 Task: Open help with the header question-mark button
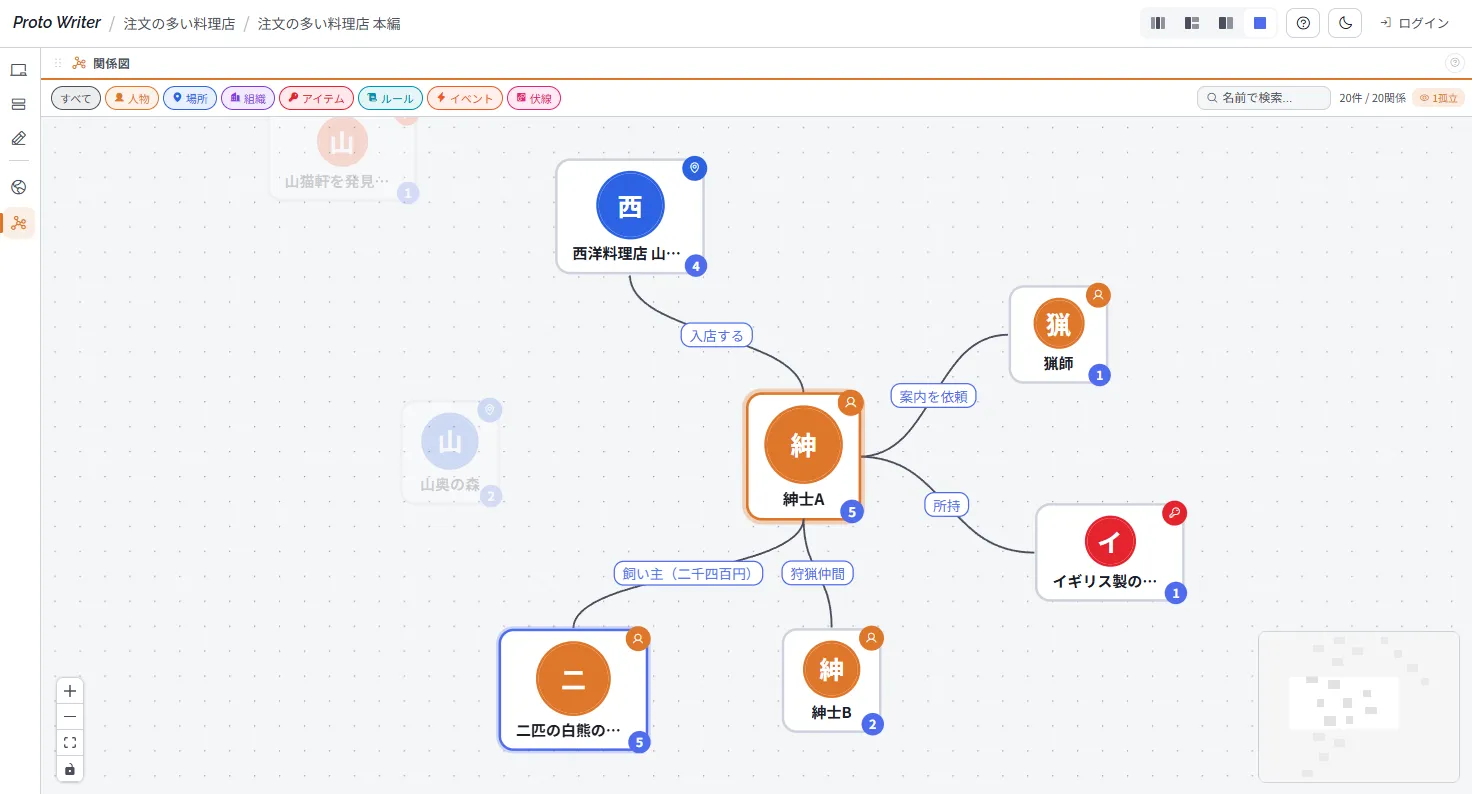(x=1302, y=23)
